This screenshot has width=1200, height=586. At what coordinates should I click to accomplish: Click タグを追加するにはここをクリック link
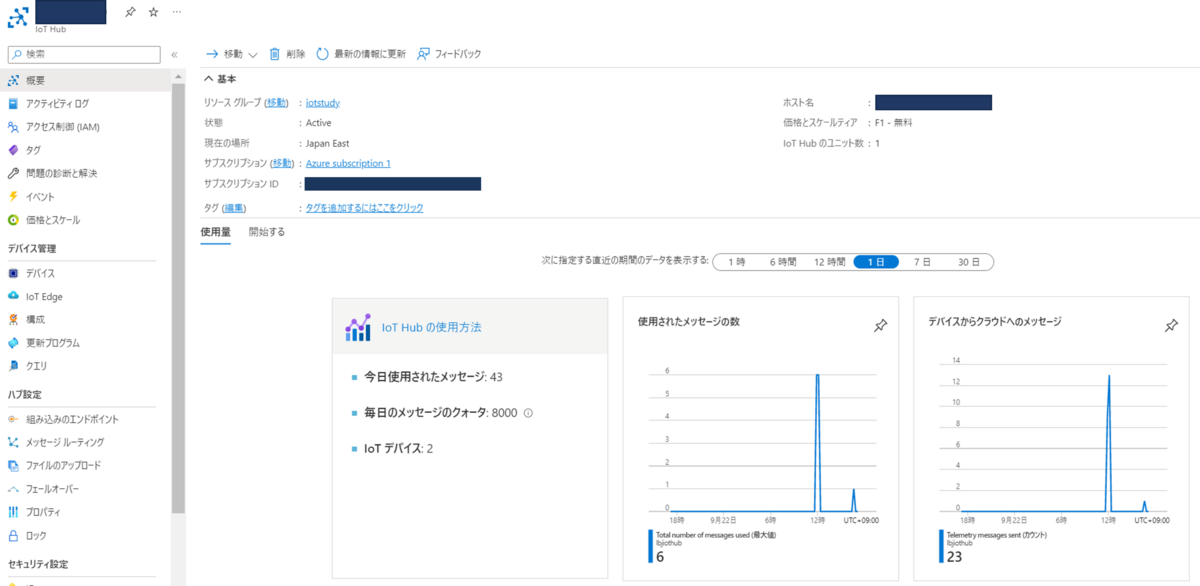pyautogui.click(x=364, y=208)
